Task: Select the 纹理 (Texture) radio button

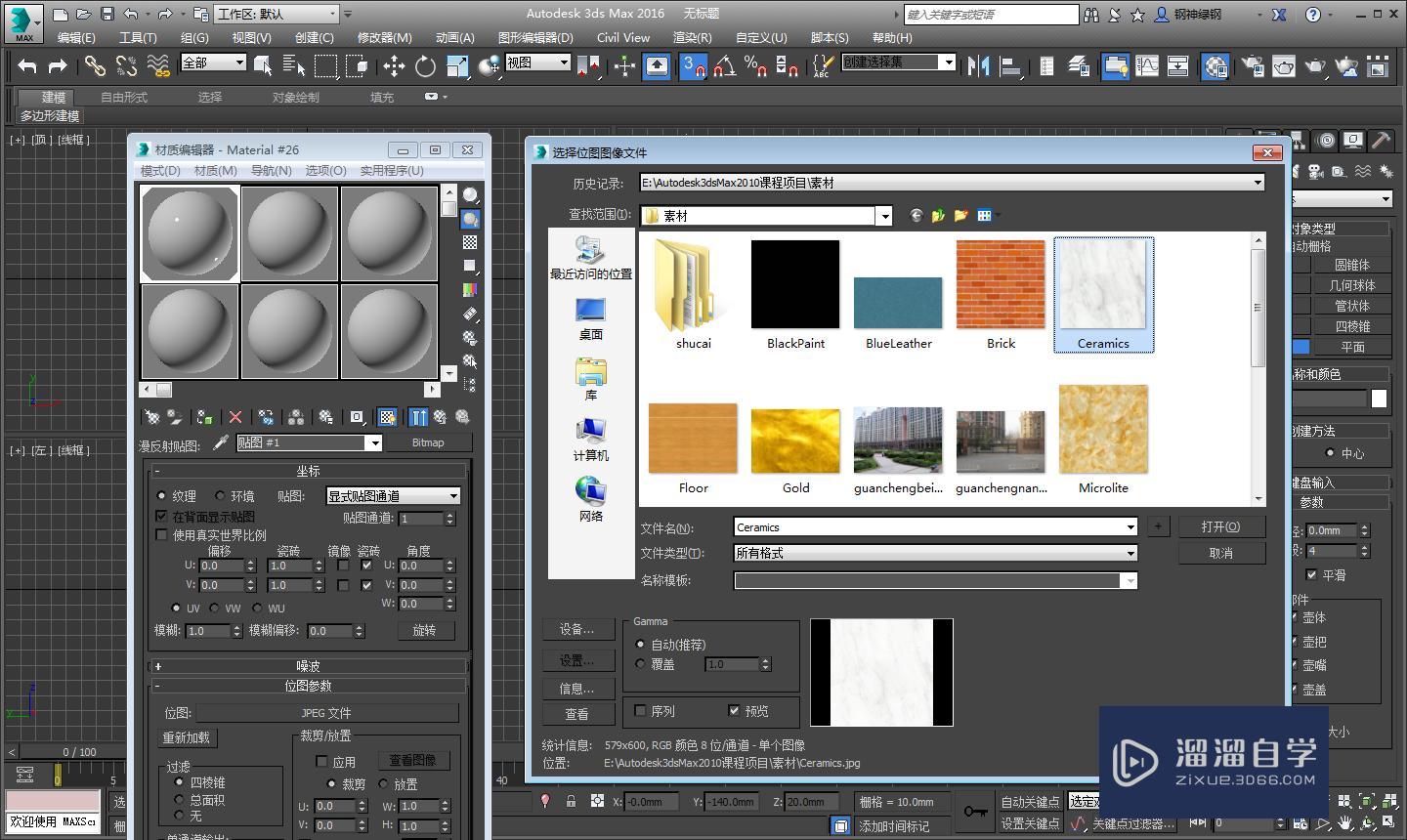Action: 162,496
